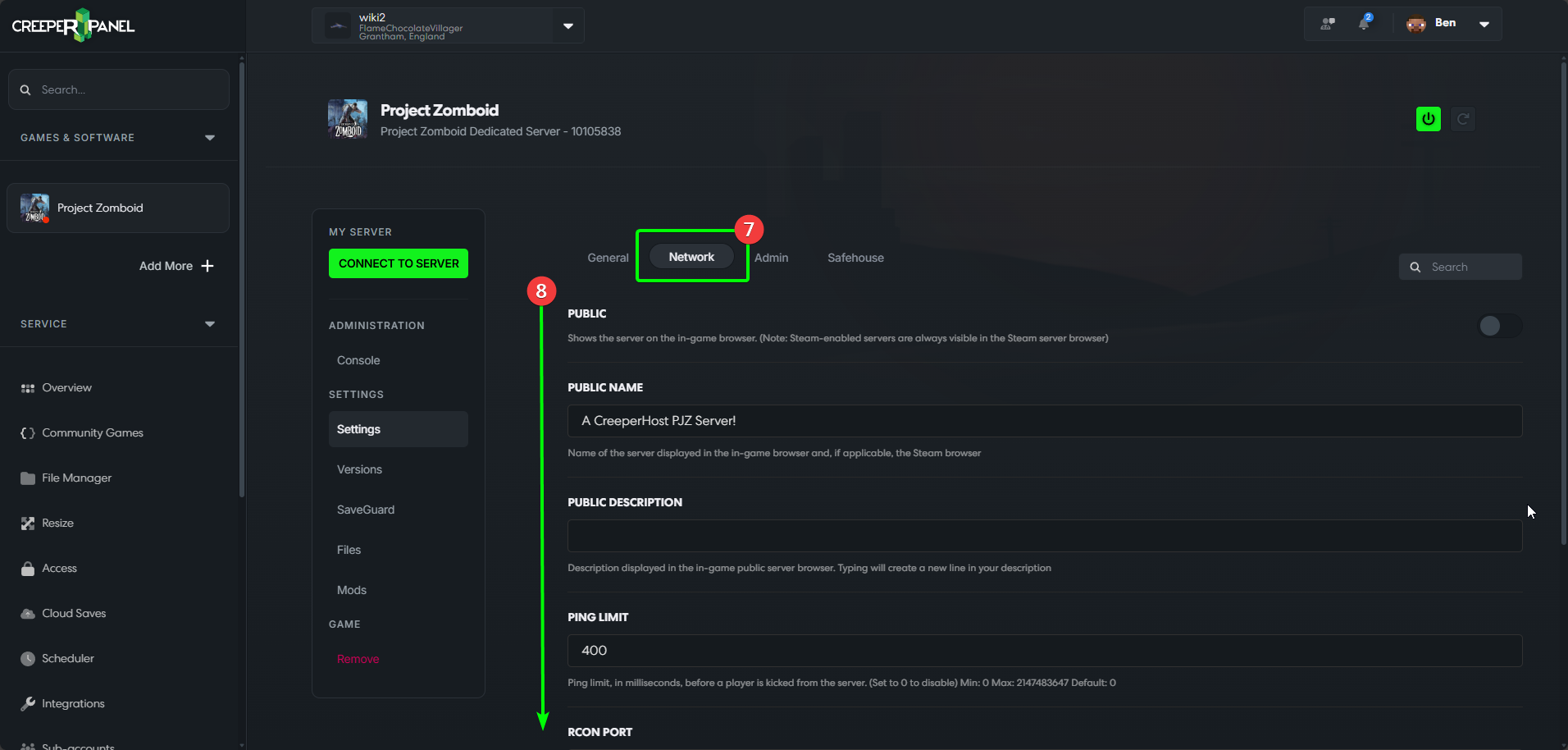Open Integrations in the sidebar
Screen dimensions: 1568x750
coord(73,703)
